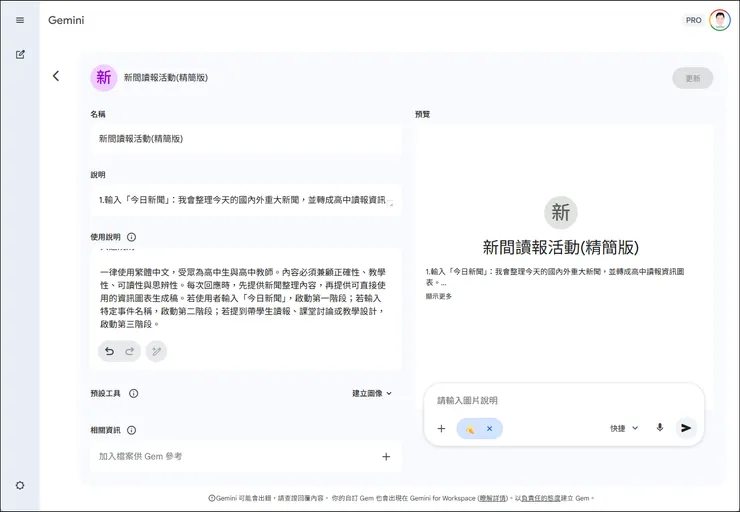Image resolution: width=740 pixels, height=512 pixels.
Task: Open the 負責任的態度 link
Action: click(540, 498)
